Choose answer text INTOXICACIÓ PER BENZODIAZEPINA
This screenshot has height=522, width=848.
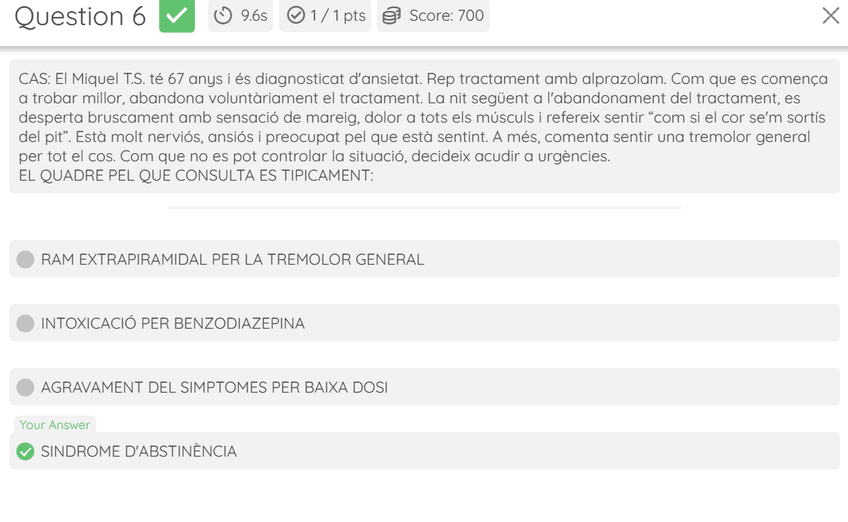click(x=173, y=324)
